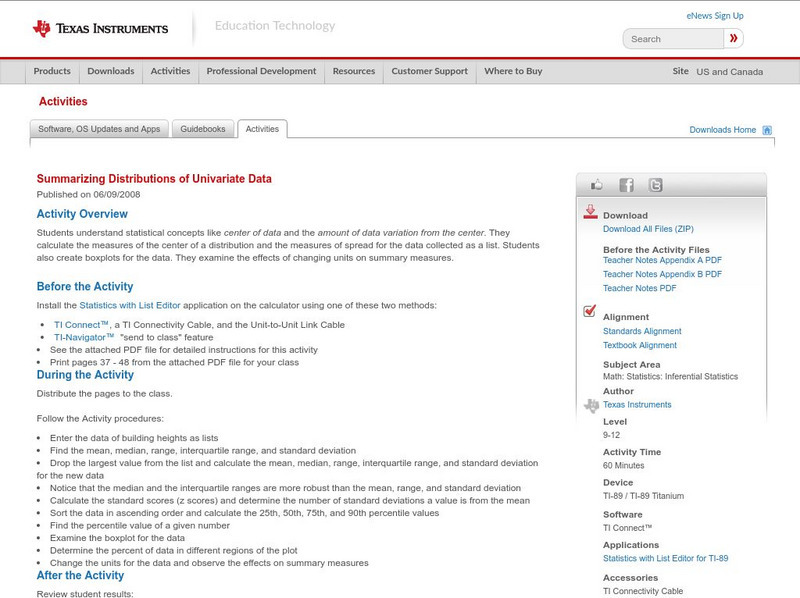This screenshot has width=800, height=598.
Task: Open the Downloads Home house icon
Action: pos(767,130)
